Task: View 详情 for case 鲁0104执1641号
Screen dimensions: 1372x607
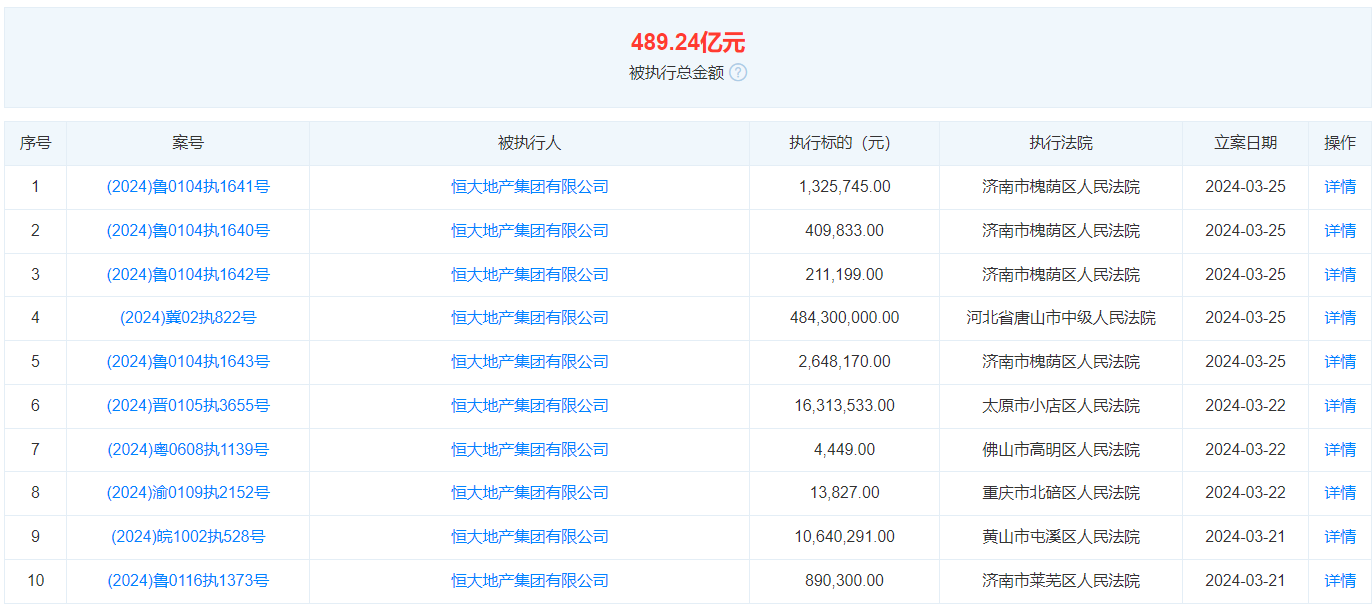Action: click(1340, 186)
